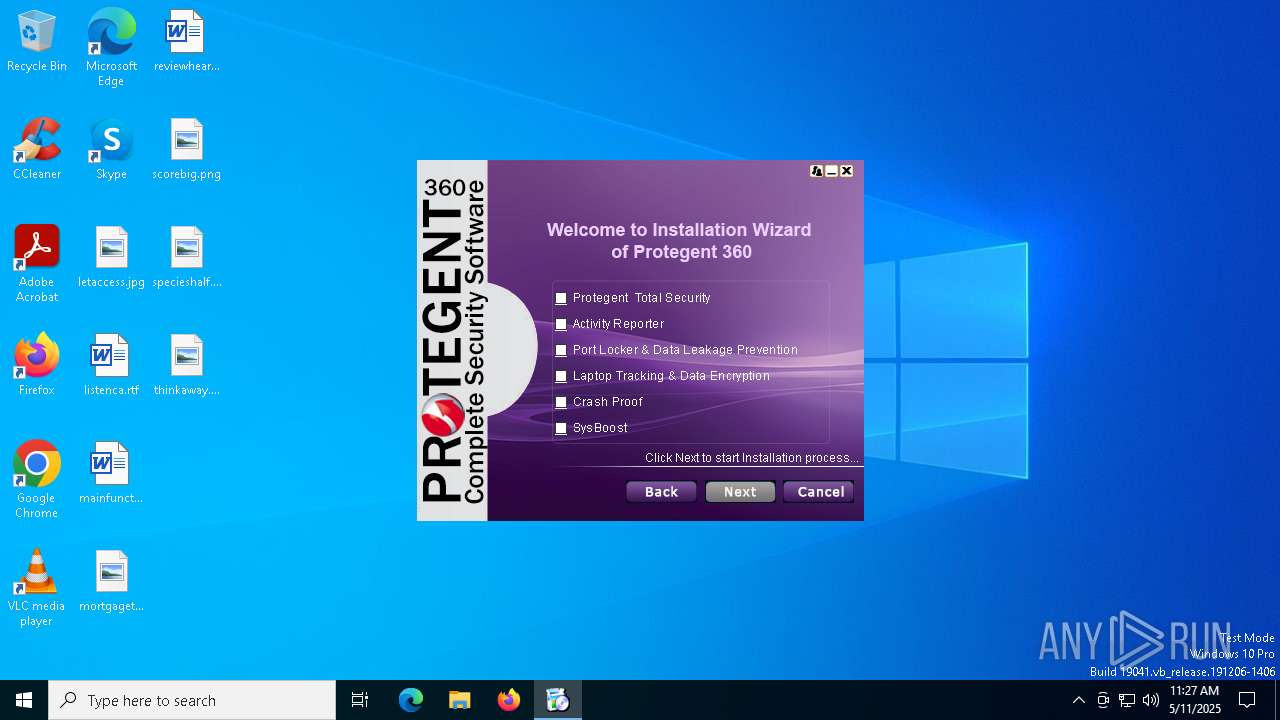
Task: Select the mainfunct Word document icon
Action: 111,474
